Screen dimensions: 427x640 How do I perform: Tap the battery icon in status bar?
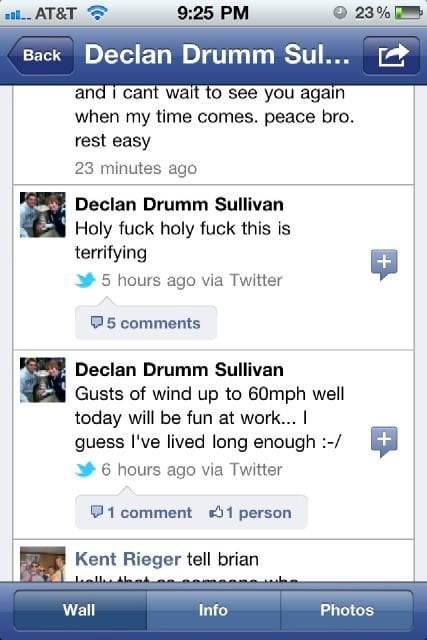click(x=408, y=13)
